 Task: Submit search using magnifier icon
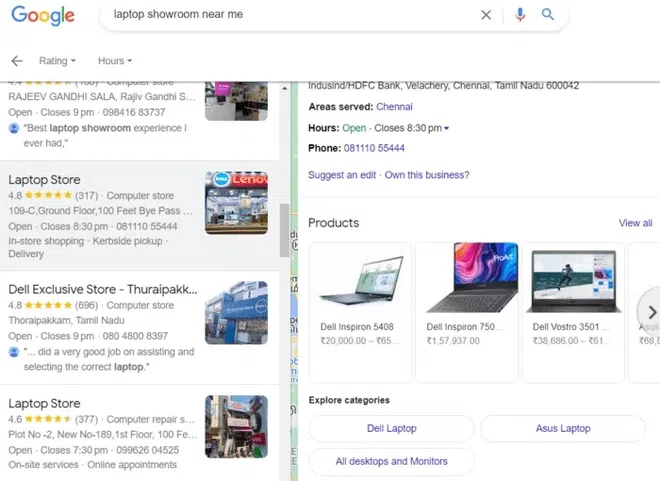pos(548,14)
